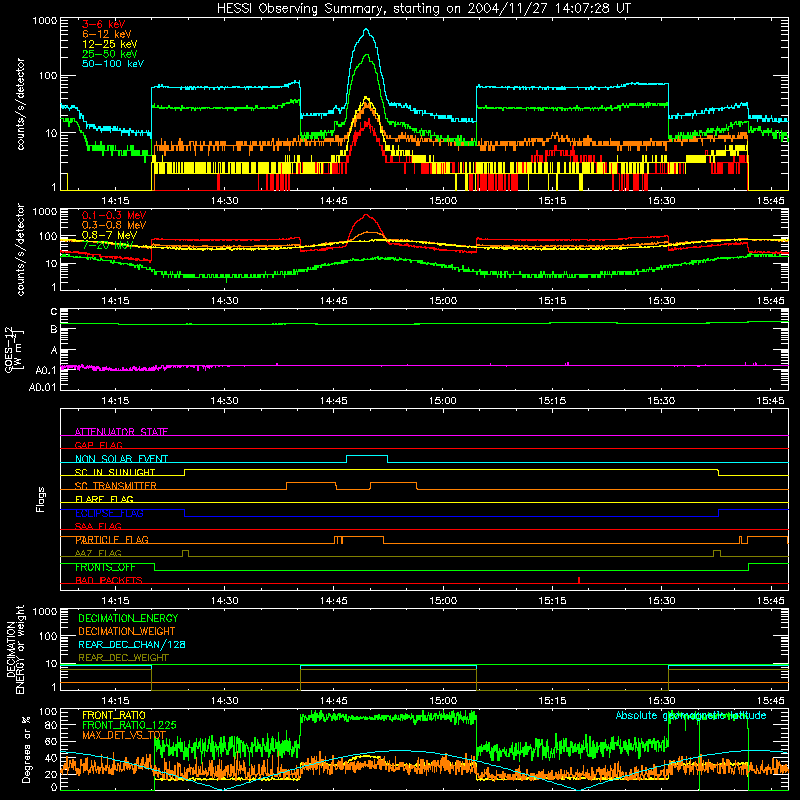Click the 0.3-0.8 MeV legend entry
Screen dimensions: 800x800
[114, 225]
